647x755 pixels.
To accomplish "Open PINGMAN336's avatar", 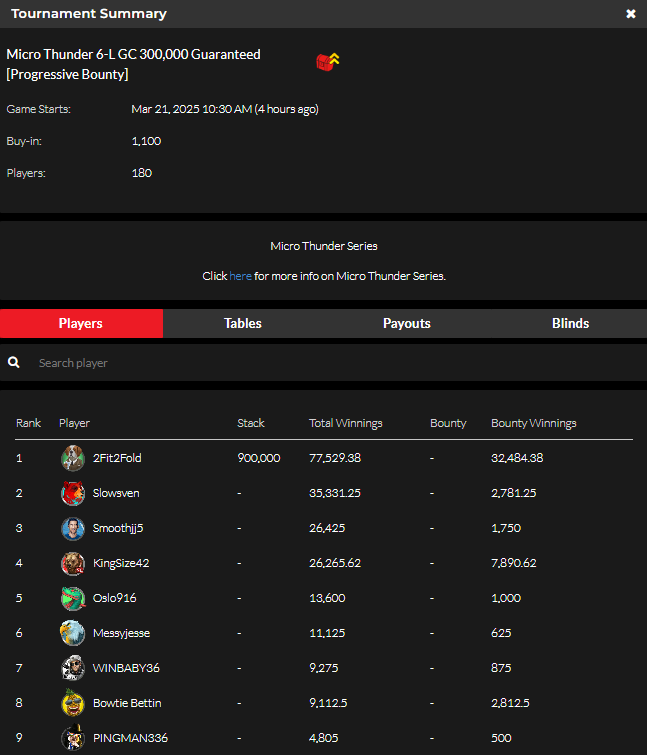I will pos(73,738).
